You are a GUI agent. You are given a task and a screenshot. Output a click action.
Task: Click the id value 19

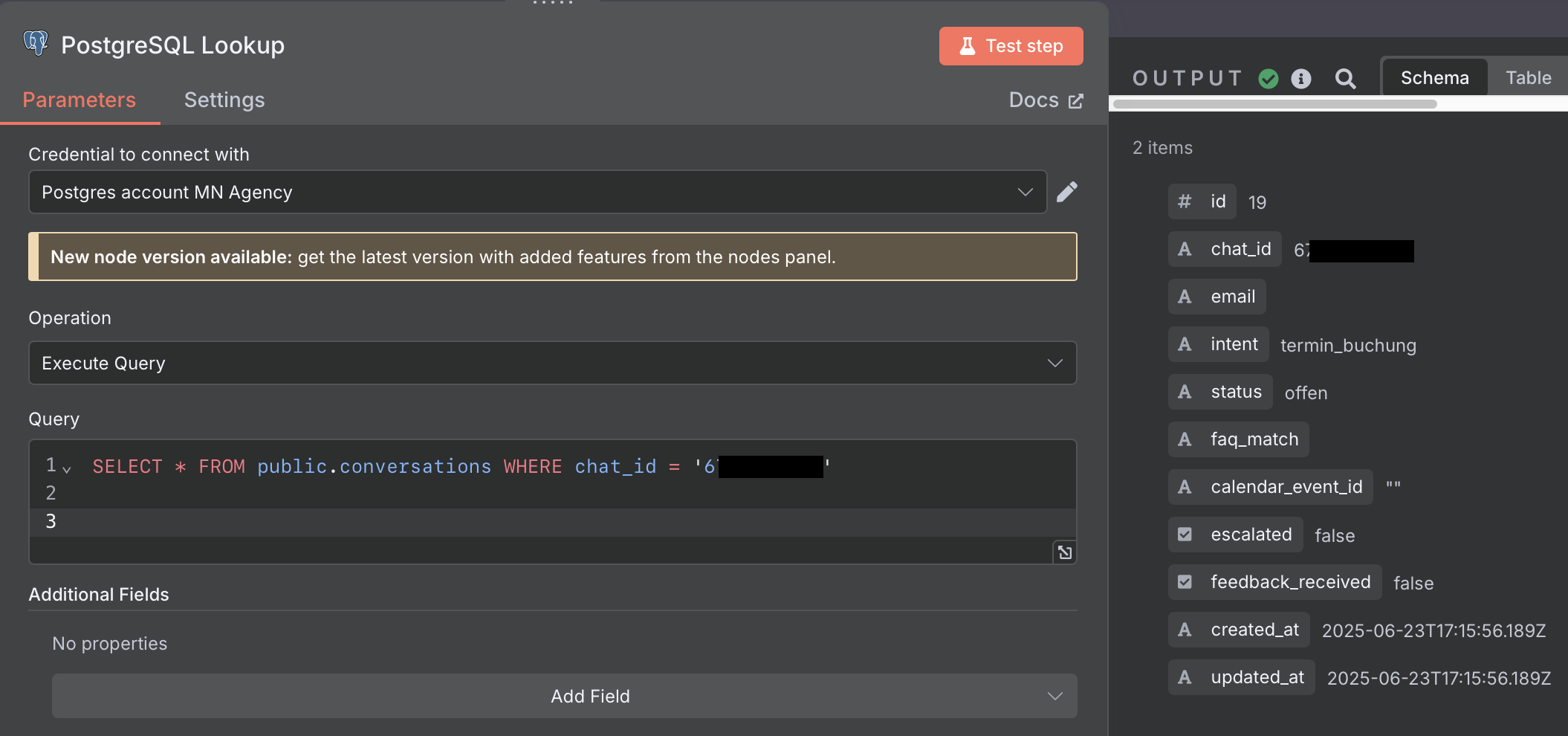(1257, 203)
